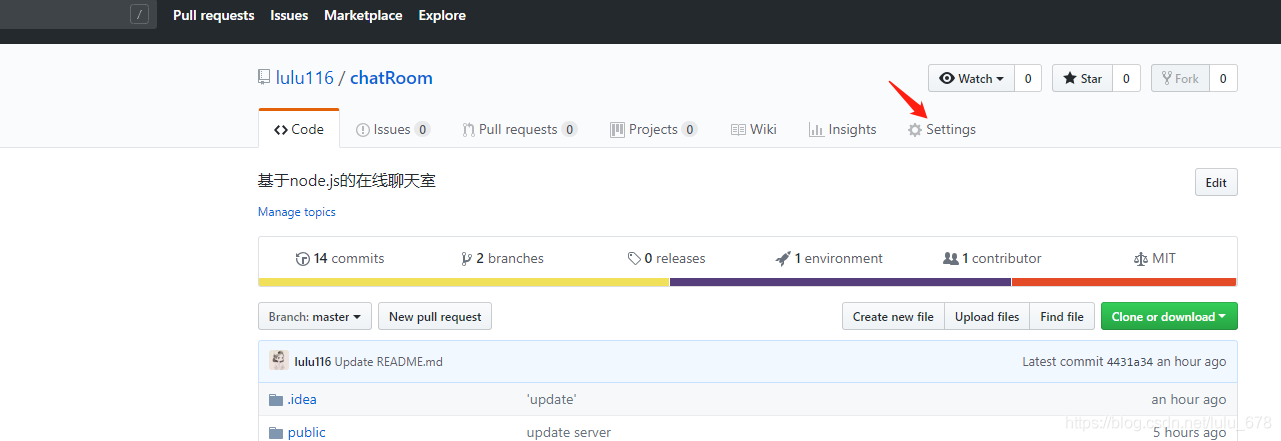Image resolution: width=1281 pixels, height=441 pixels.
Task: Switch to the Issues tab
Action: [393, 129]
